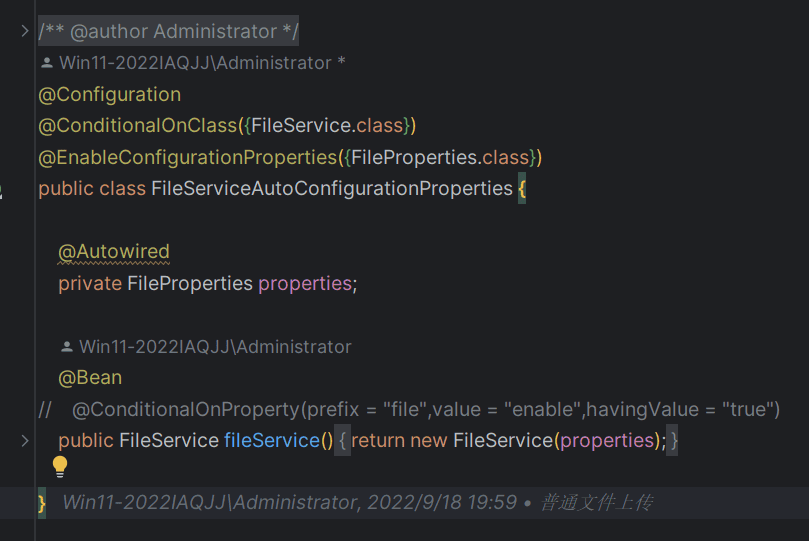Viewport: 809px width, 541px height.
Task: Expand the folded @author comment chevron
Action: pyautogui.click(x=24, y=31)
